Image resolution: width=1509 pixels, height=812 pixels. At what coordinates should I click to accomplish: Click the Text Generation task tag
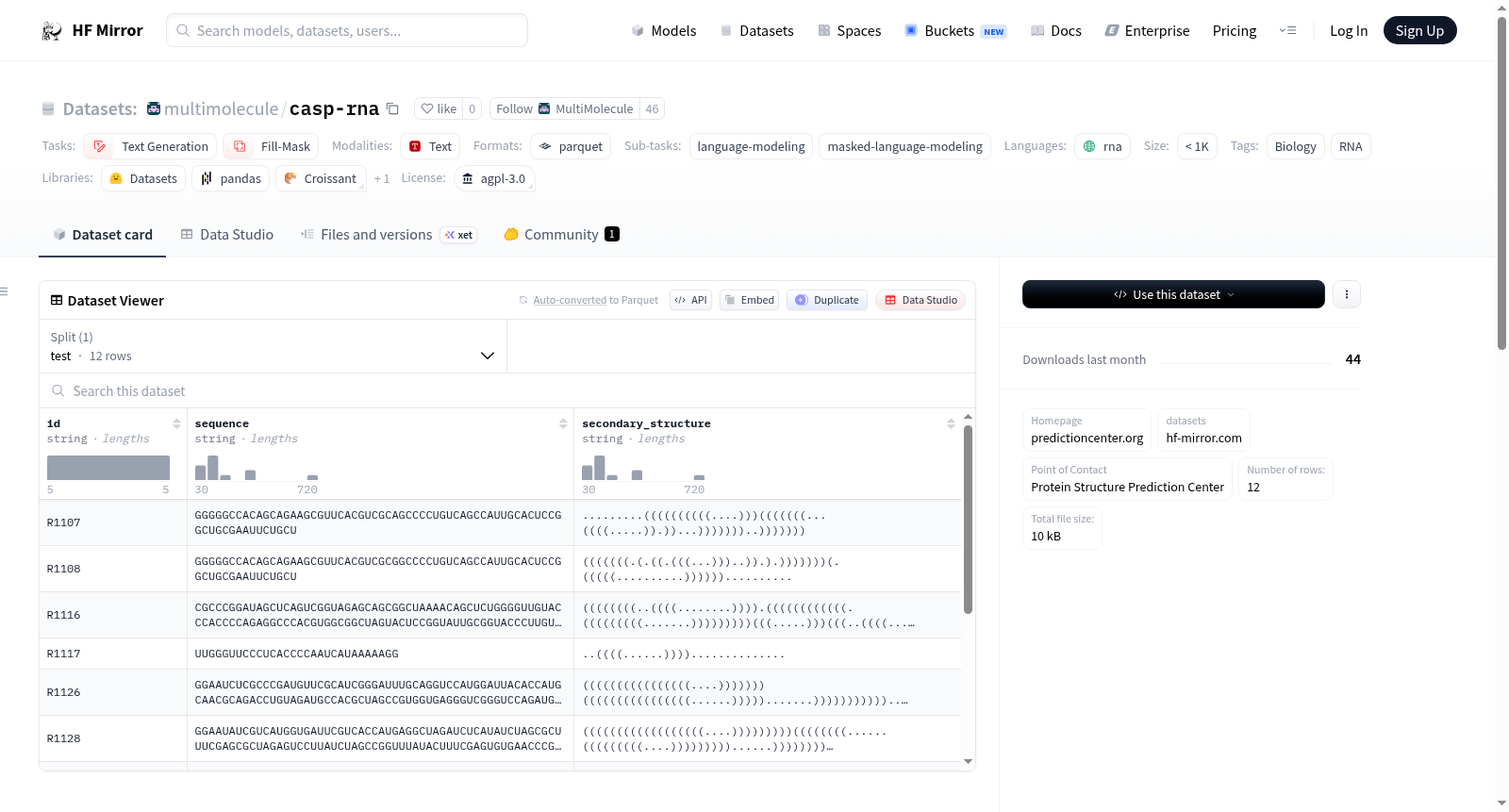151,146
